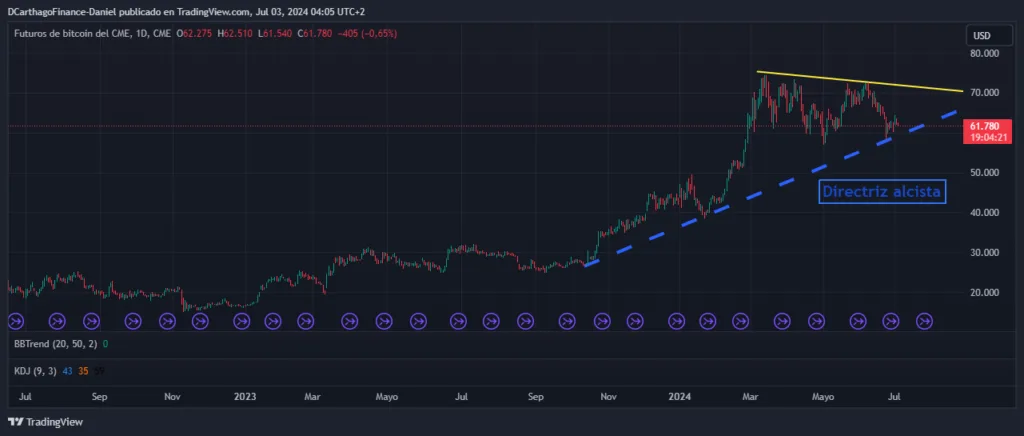Click the 70.000 price axis label
This screenshot has width=1024, height=436.
[x=985, y=93]
